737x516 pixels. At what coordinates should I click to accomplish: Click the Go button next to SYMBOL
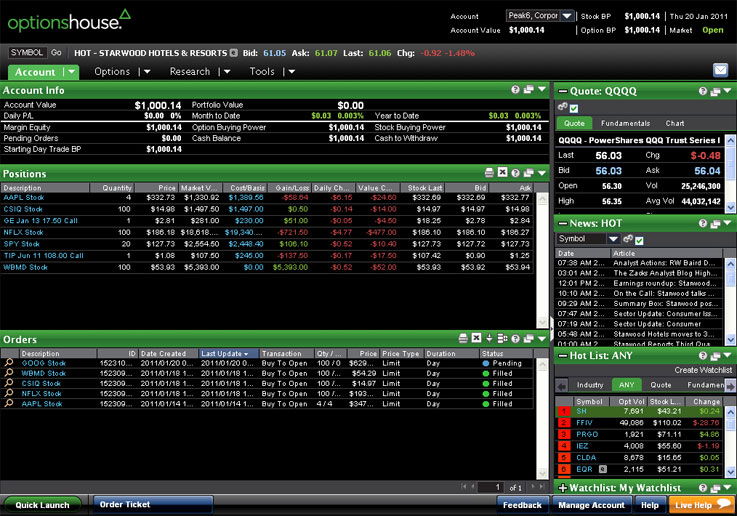[56, 53]
